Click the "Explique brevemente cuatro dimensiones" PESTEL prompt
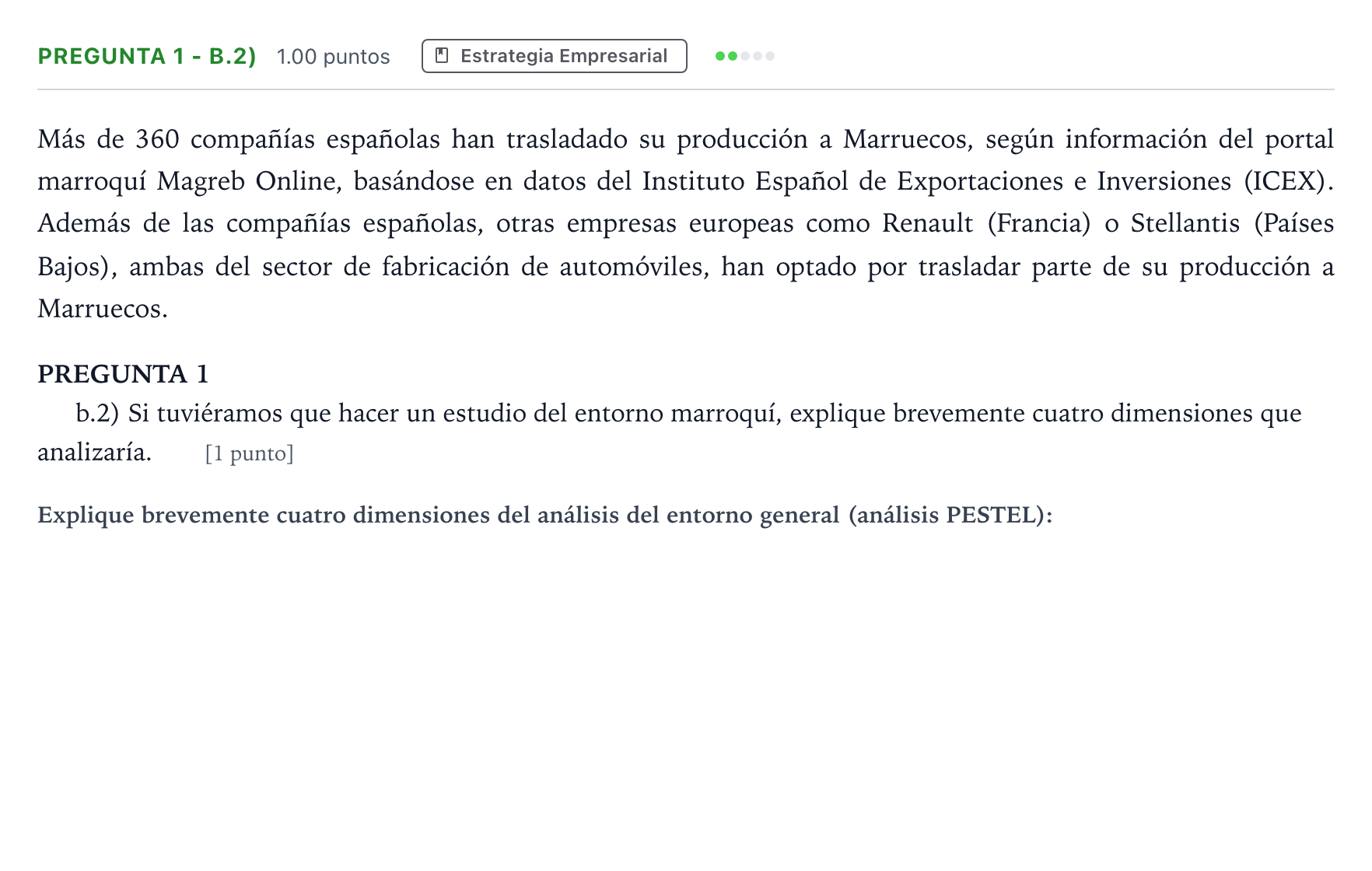 point(544,515)
